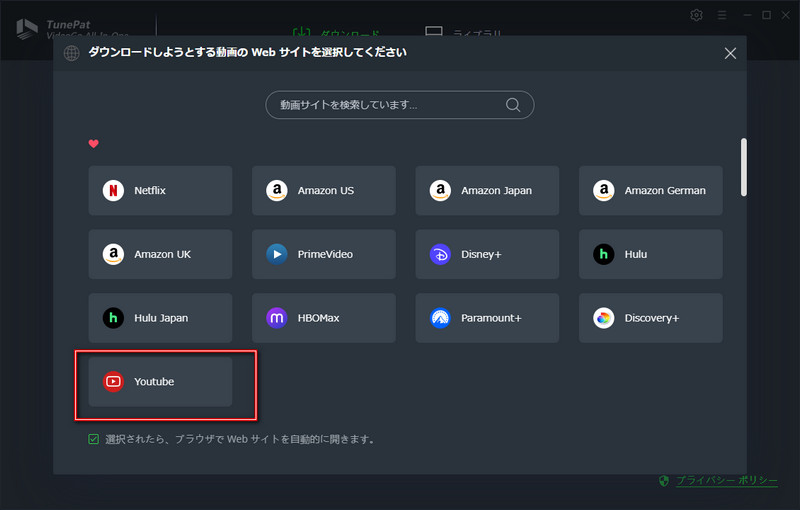The image size is (800, 510).
Task: Click the Discovery+ colorful icon
Action: [x=604, y=318]
